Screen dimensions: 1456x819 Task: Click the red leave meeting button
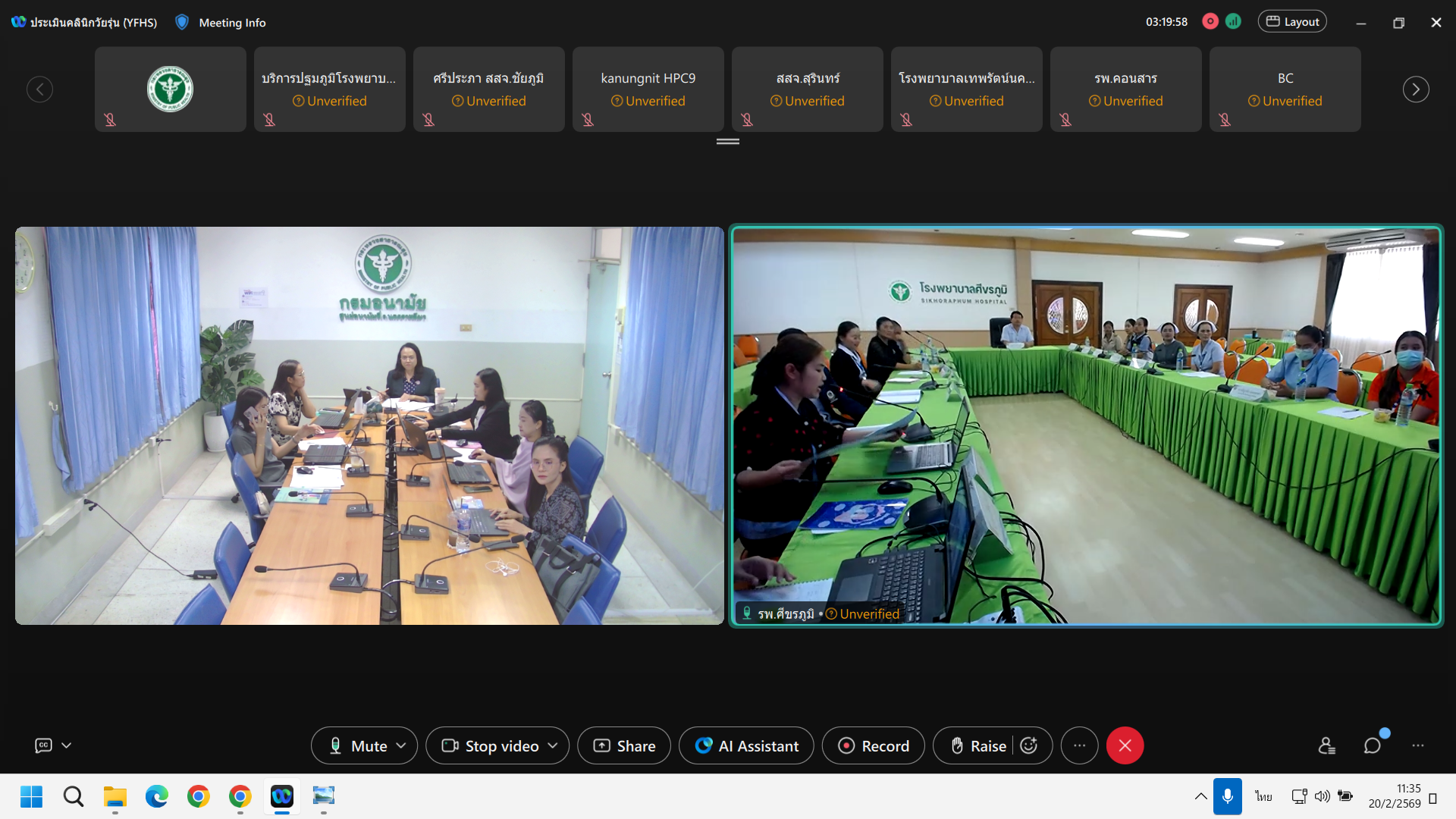click(1125, 745)
